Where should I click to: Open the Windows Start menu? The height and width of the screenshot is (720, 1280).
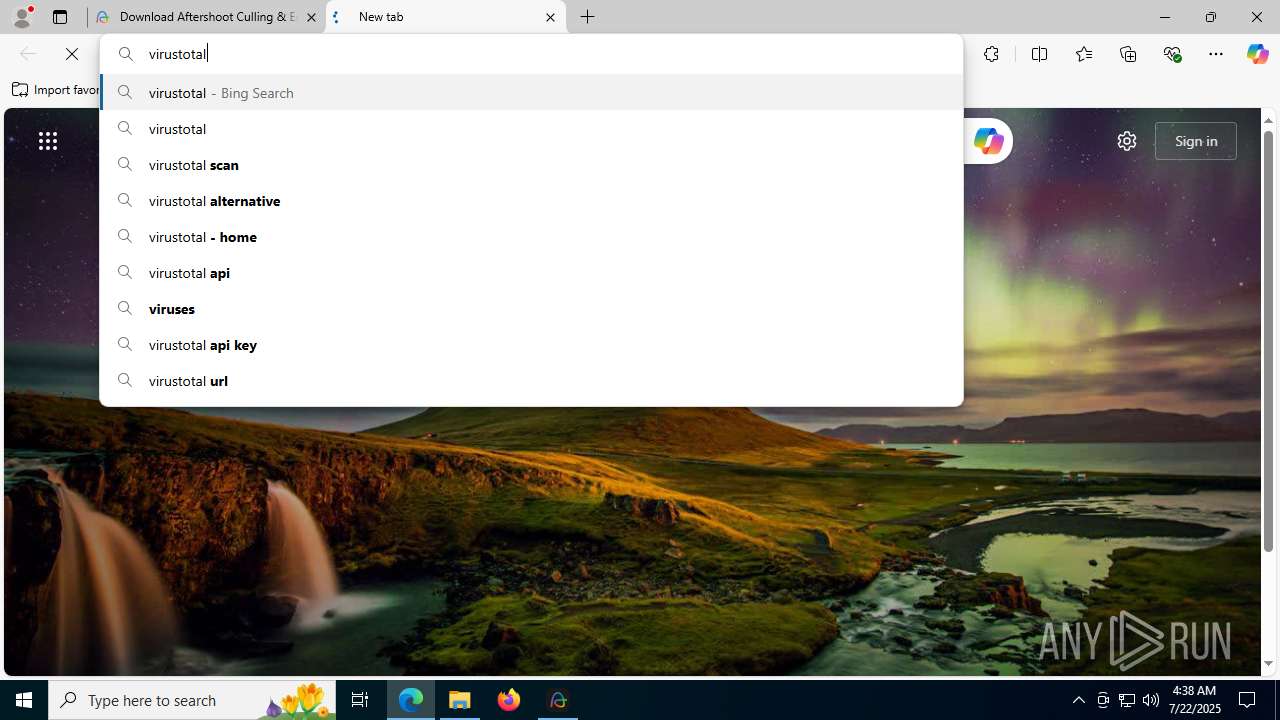tap(24, 700)
